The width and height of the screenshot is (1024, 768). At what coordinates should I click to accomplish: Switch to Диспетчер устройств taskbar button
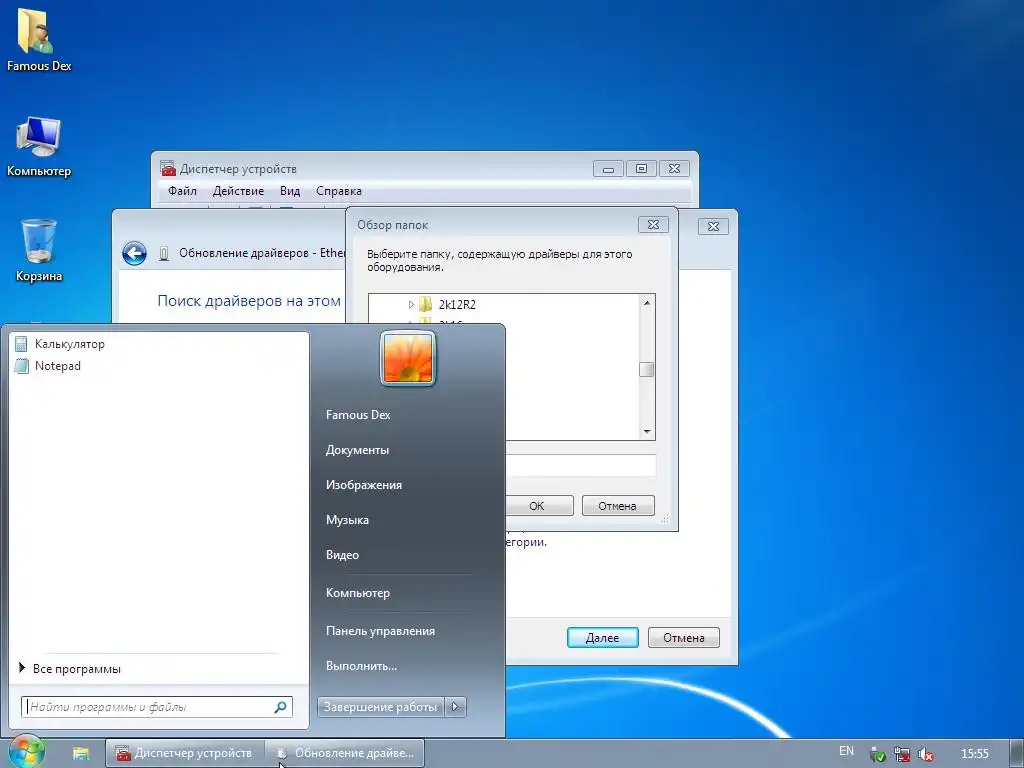(185, 753)
